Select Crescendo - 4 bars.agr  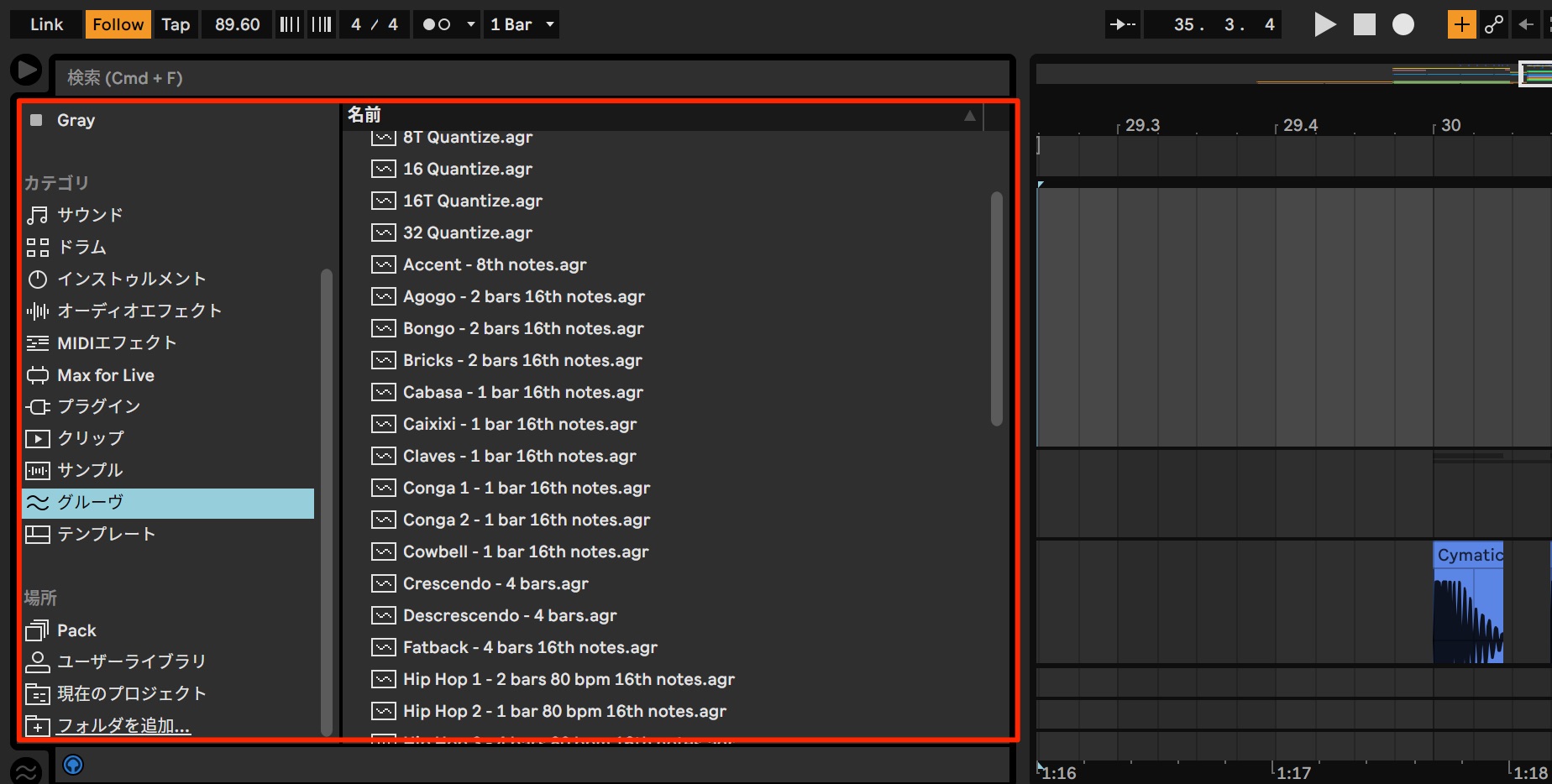(x=495, y=583)
